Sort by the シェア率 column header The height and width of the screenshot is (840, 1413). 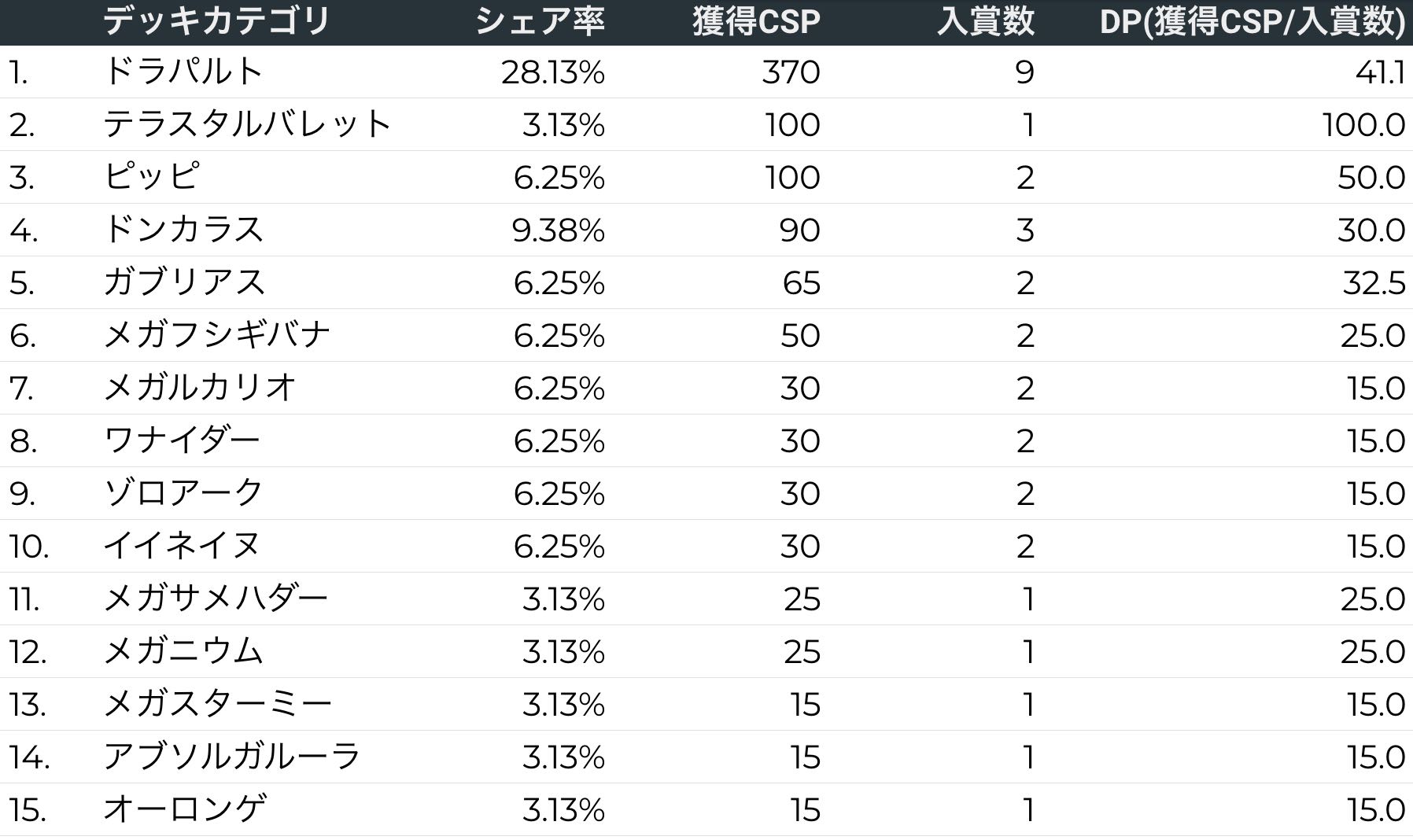pos(540,21)
